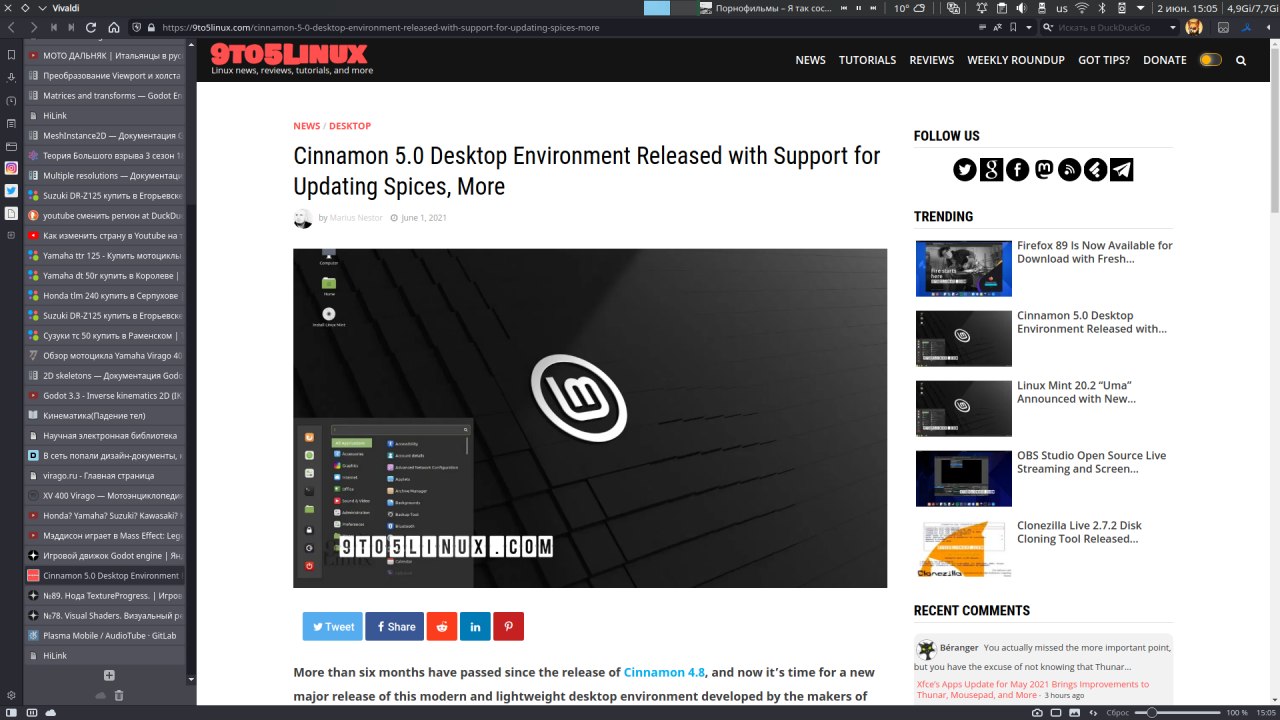Open NEWS menu item
The image size is (1280, 720).
[x=810, y=60]
